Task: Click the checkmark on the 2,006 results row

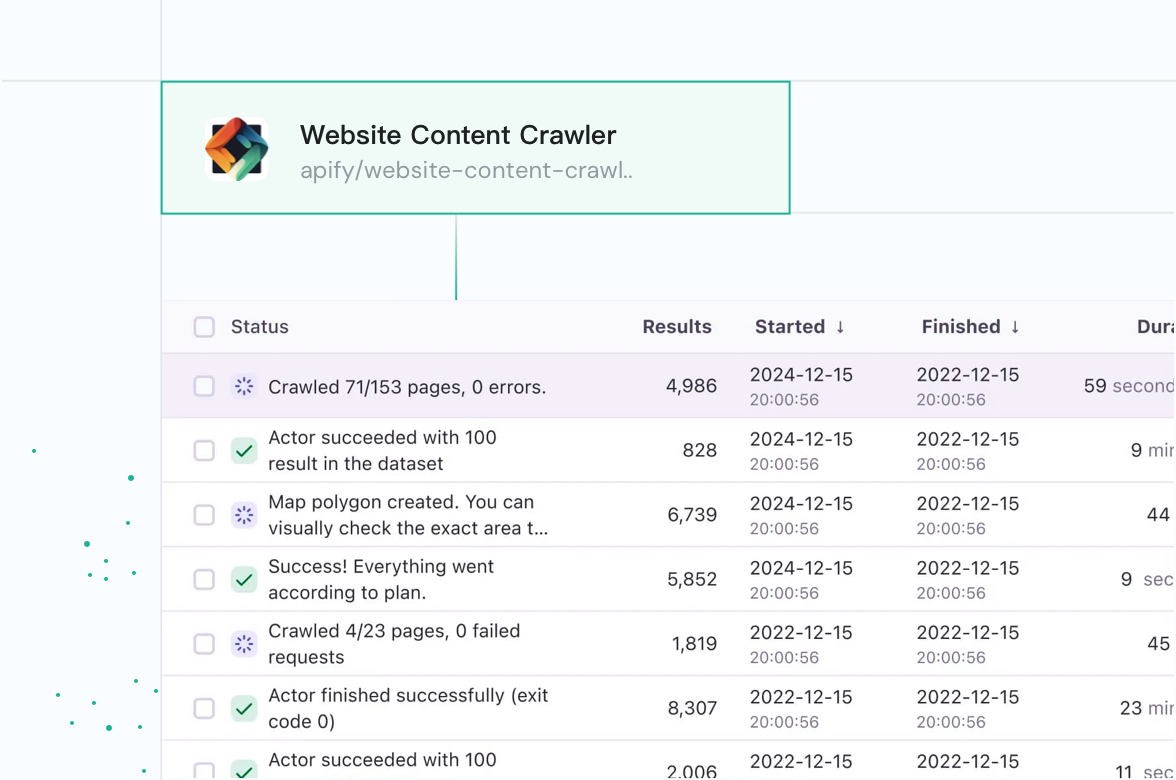Action: point(244,770)
